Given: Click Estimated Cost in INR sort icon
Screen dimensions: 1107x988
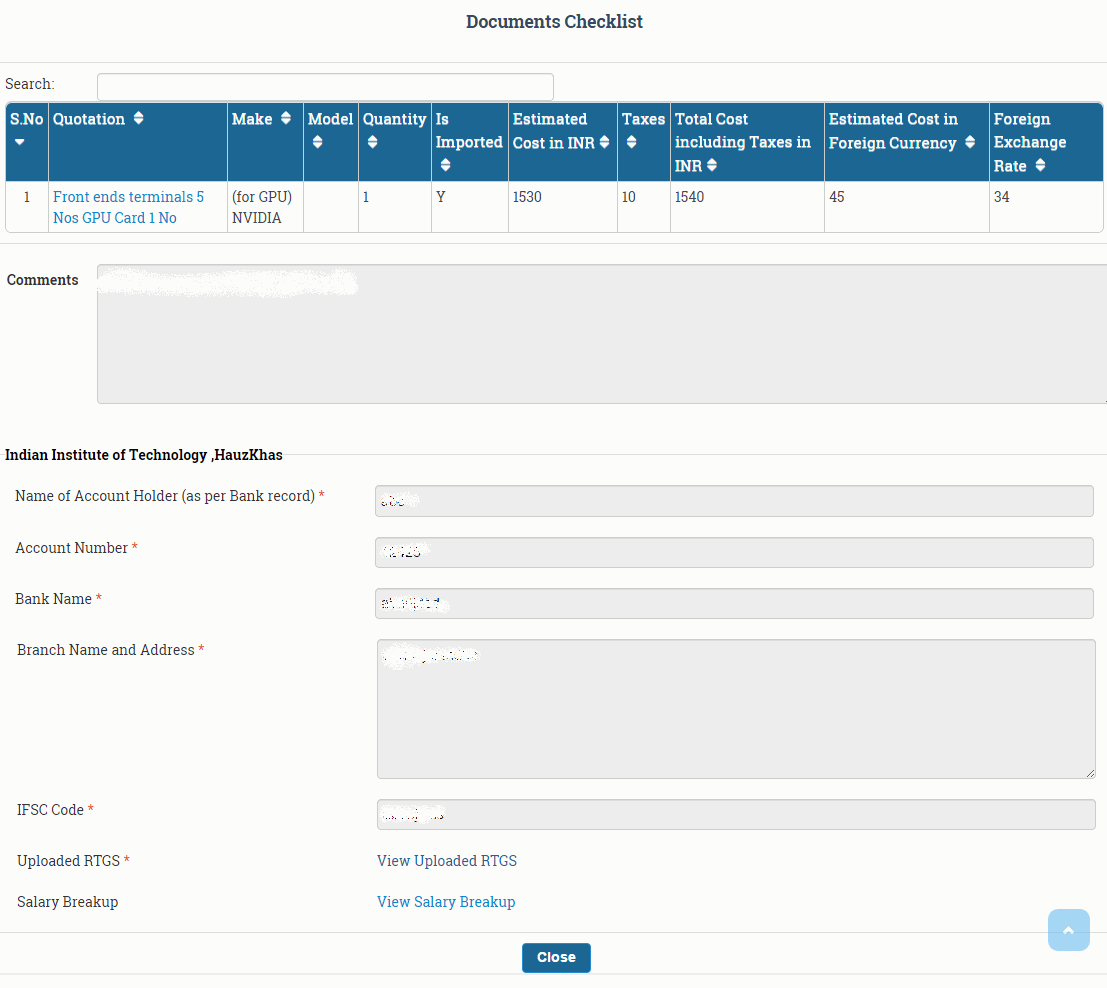Looking at the screenshot, I should click(x=604, y=143).
